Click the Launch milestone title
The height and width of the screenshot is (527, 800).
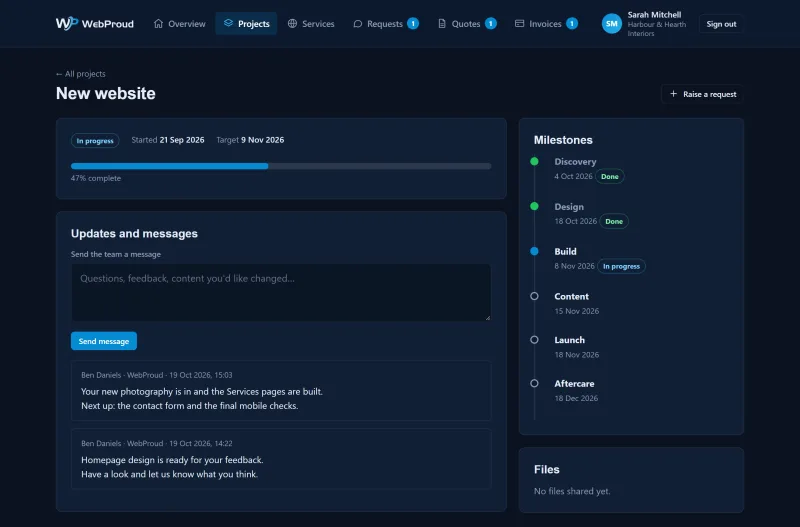pos(569,340)
